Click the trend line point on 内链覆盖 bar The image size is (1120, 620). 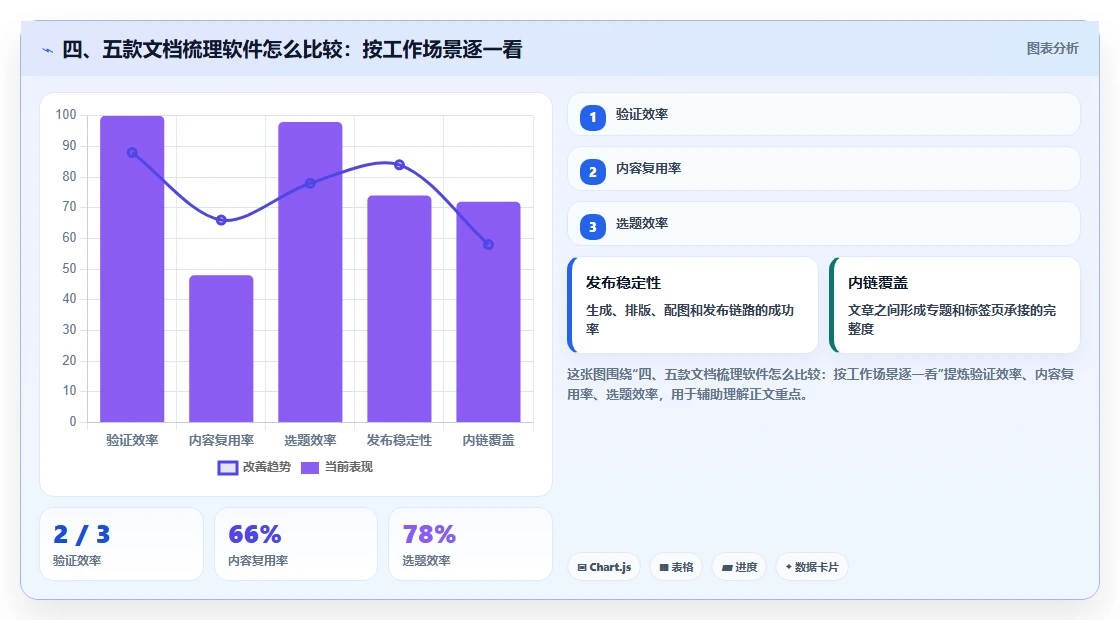tap(489, 244)
